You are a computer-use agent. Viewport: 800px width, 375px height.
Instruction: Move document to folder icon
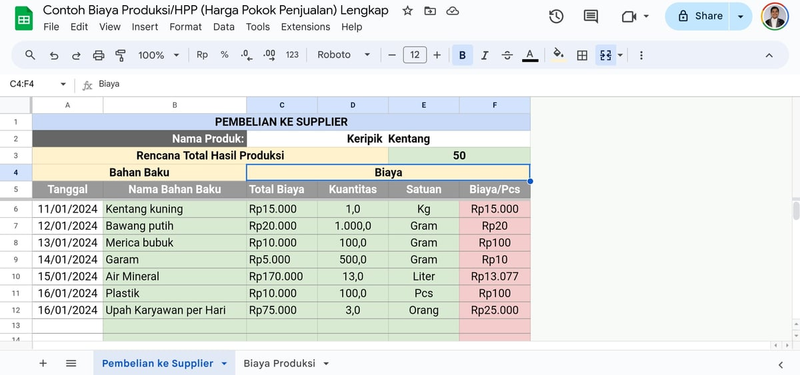click(430, 11)
